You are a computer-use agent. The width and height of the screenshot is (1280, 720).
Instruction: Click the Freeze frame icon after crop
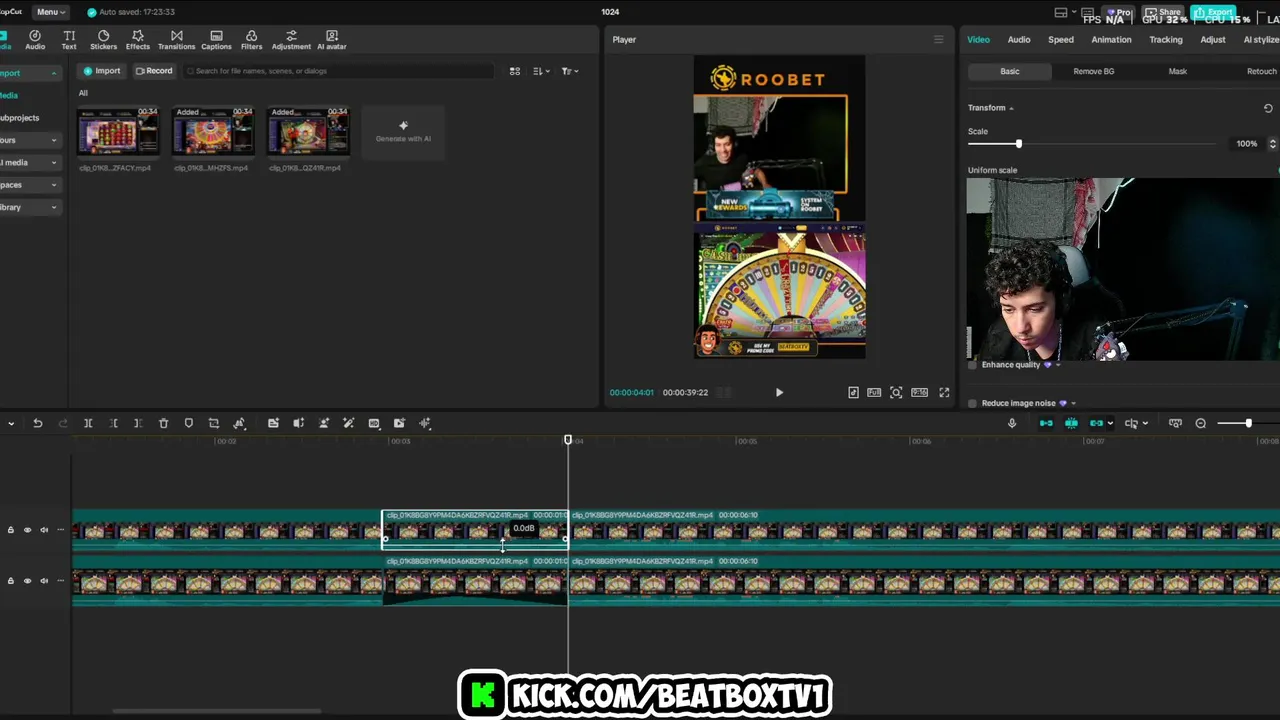[x=239, y=423]
